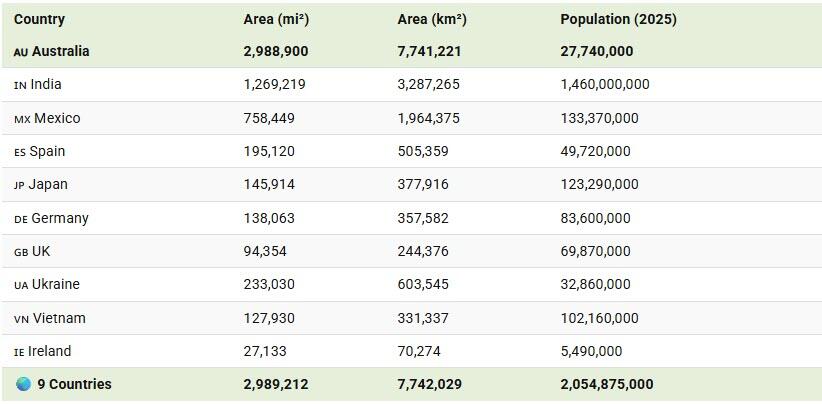Open the Ireland country link

point(49,351)
